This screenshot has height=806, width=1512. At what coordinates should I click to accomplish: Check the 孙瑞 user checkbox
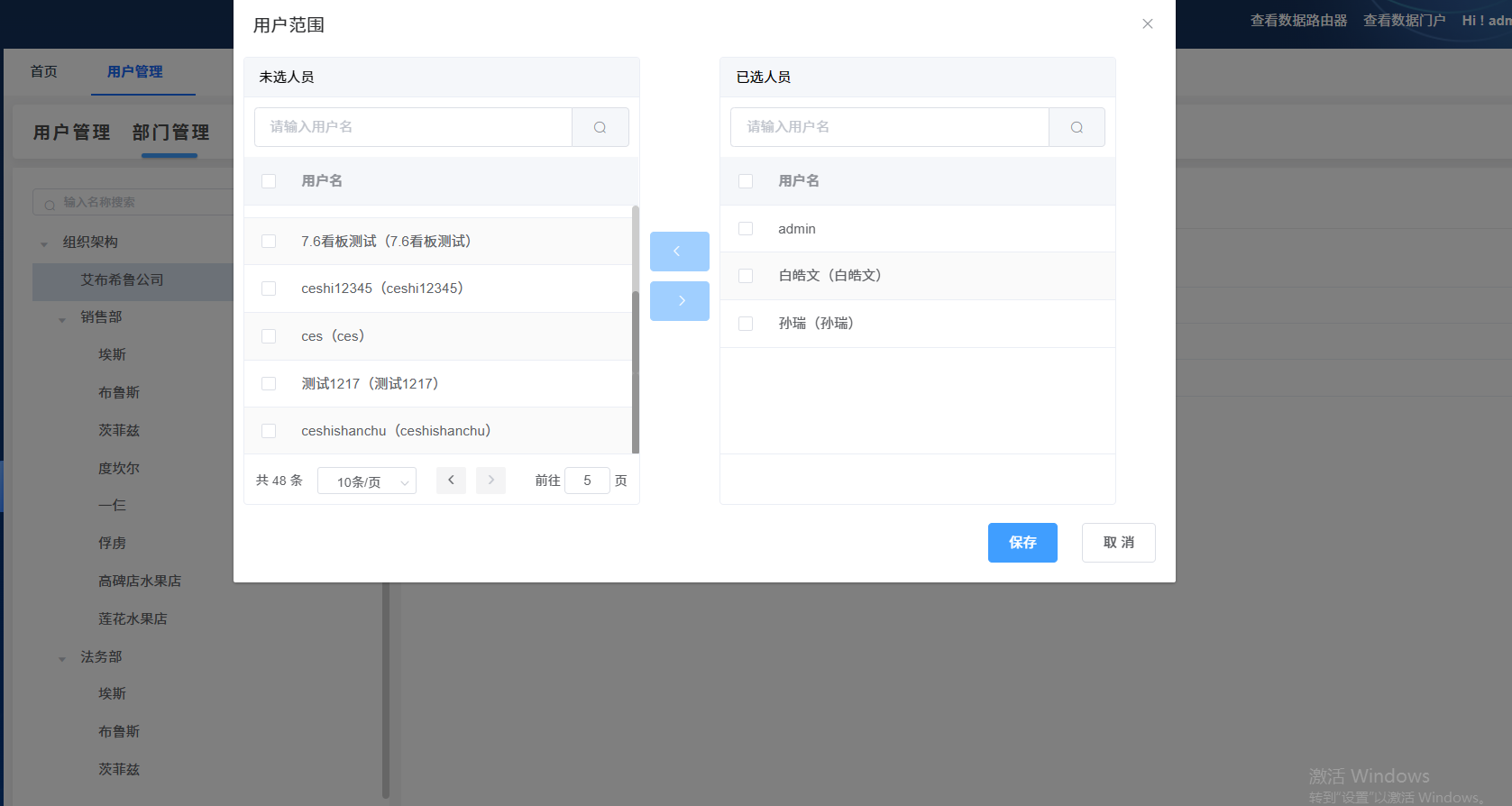[x=746, y=324]
